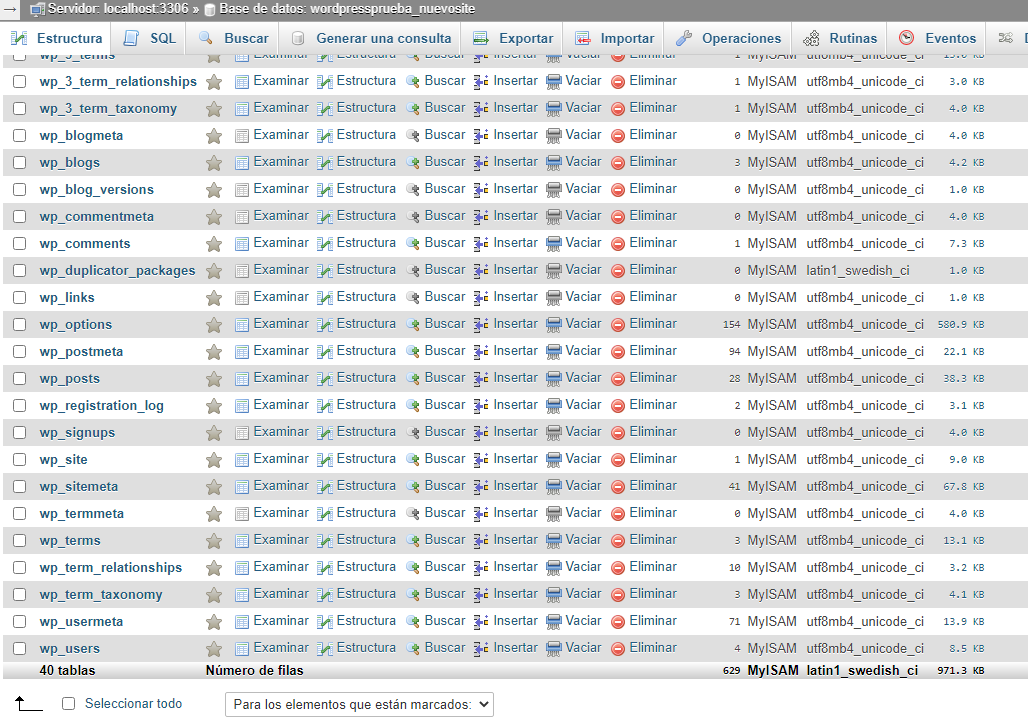Click the favorite star for wp_options

[213, 325]
